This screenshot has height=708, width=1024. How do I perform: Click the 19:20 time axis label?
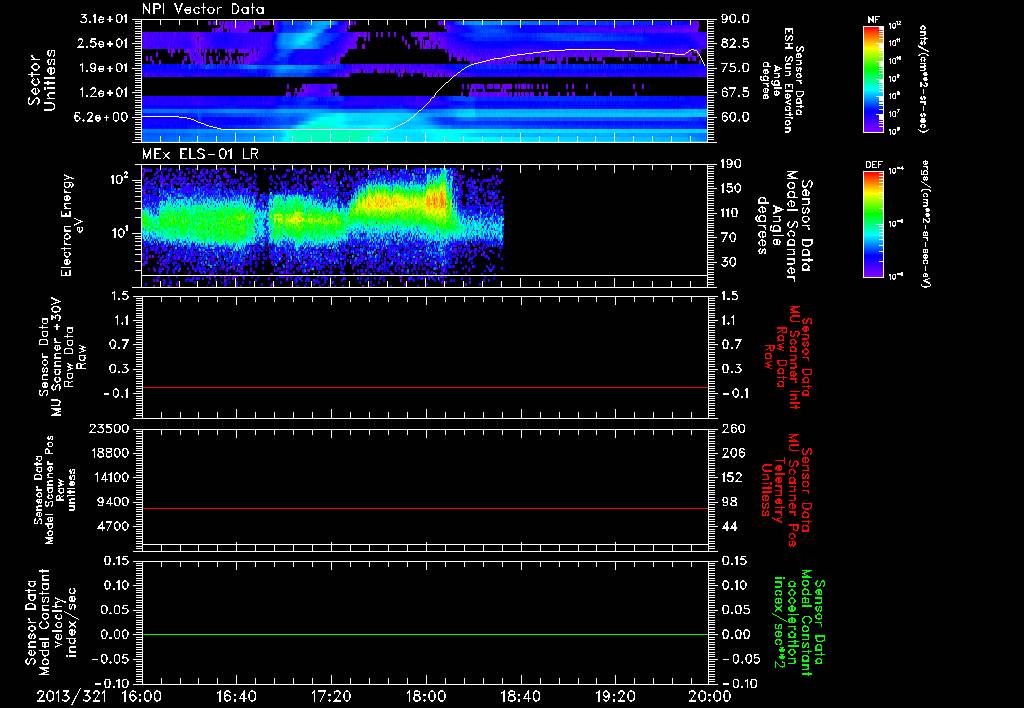tap(615, 696)
